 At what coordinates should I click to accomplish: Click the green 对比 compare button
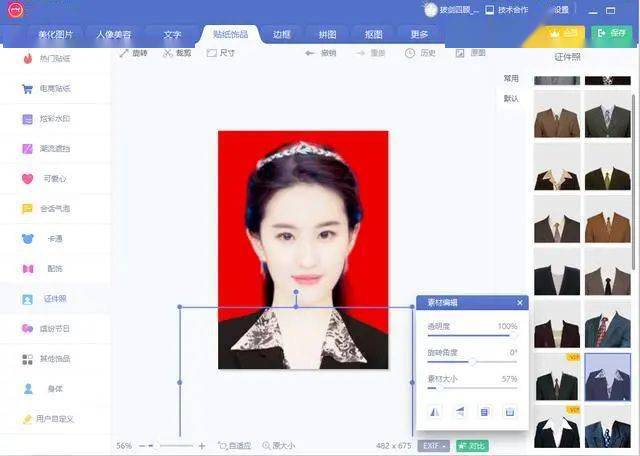(x=472, y=446)
